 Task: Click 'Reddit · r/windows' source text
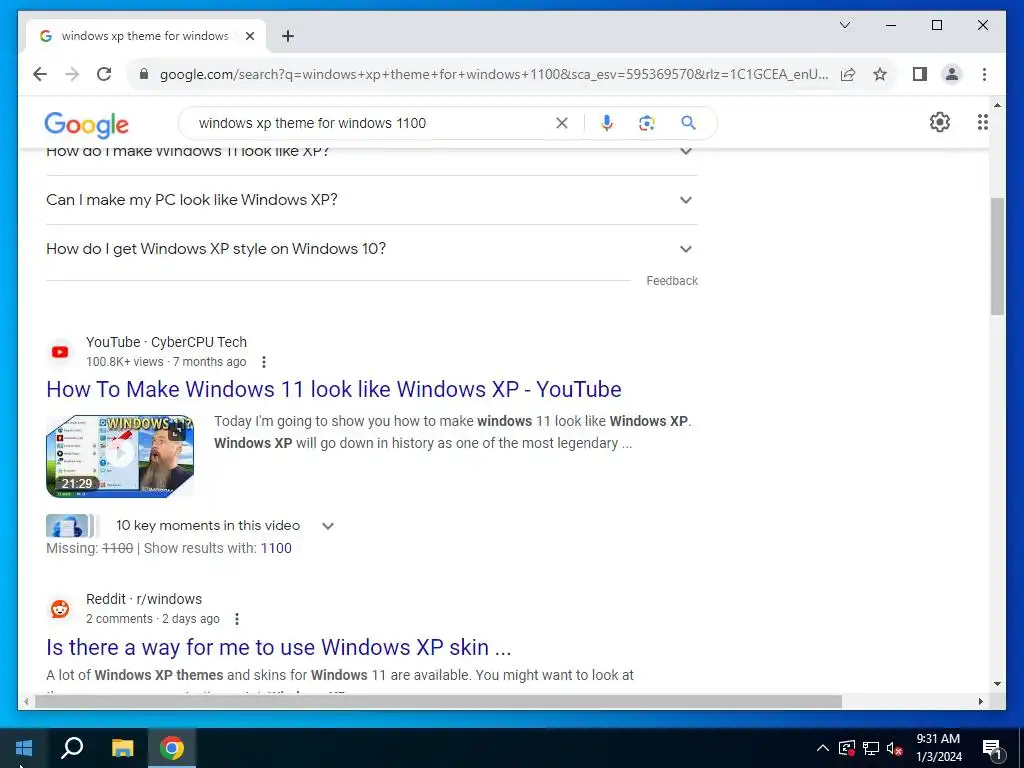144,599
